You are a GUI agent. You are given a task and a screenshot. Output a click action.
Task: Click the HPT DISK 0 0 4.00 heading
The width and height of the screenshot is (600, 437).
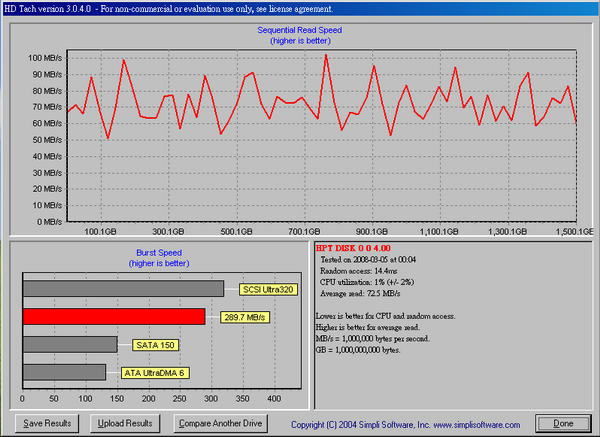tap(355, 247)
